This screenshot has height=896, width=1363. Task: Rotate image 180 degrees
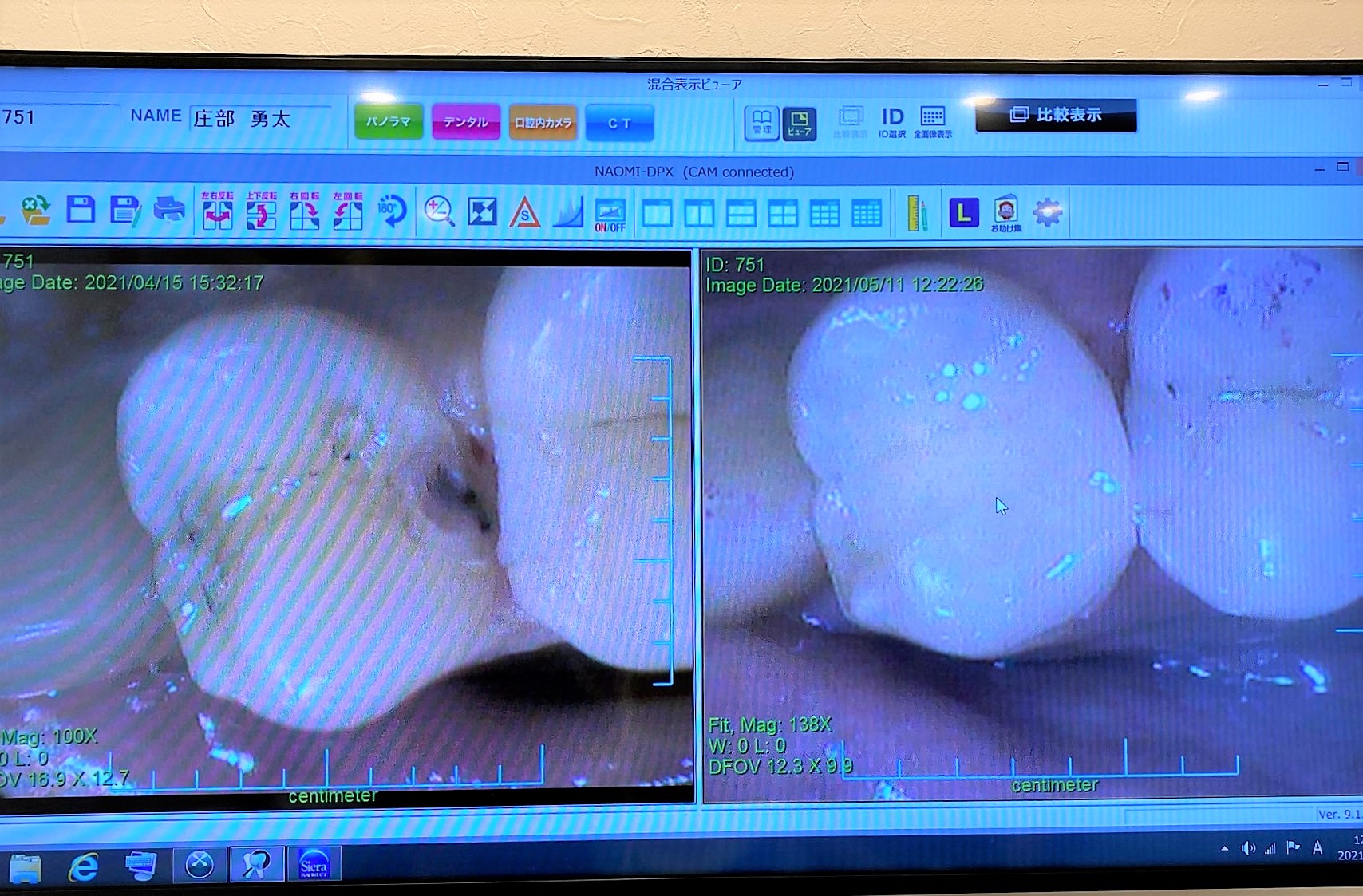(392, 211)
